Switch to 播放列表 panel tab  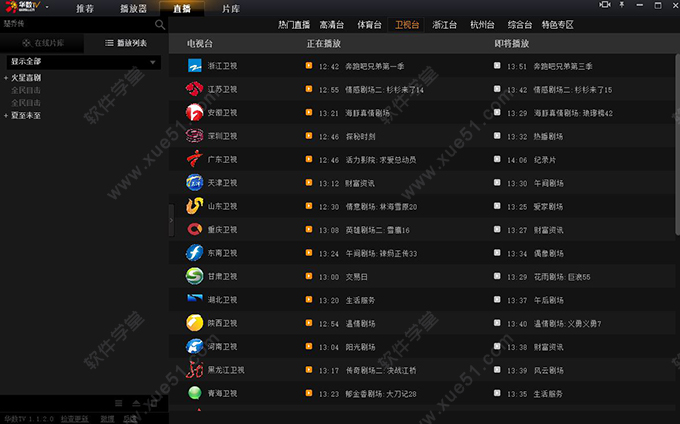point(126,43)
